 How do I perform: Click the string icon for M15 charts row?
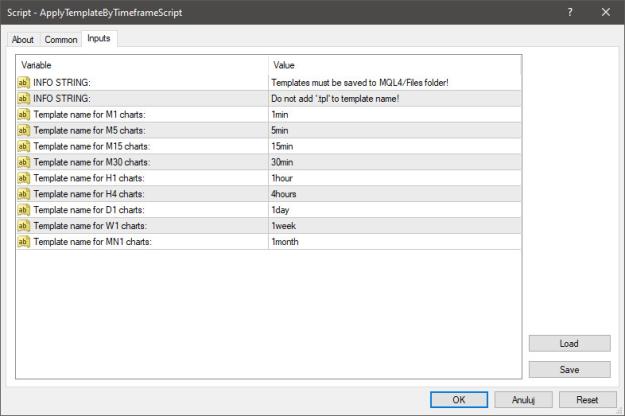tap(24, 146)
